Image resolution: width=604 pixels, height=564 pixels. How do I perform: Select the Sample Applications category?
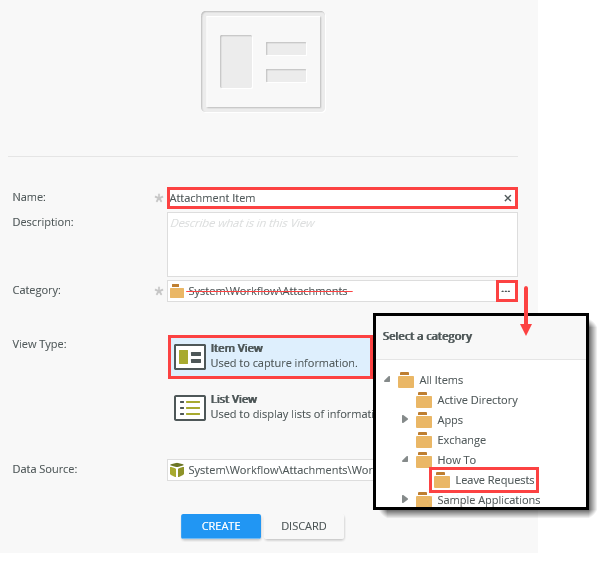pyautogui.click(x=488, y=500)
